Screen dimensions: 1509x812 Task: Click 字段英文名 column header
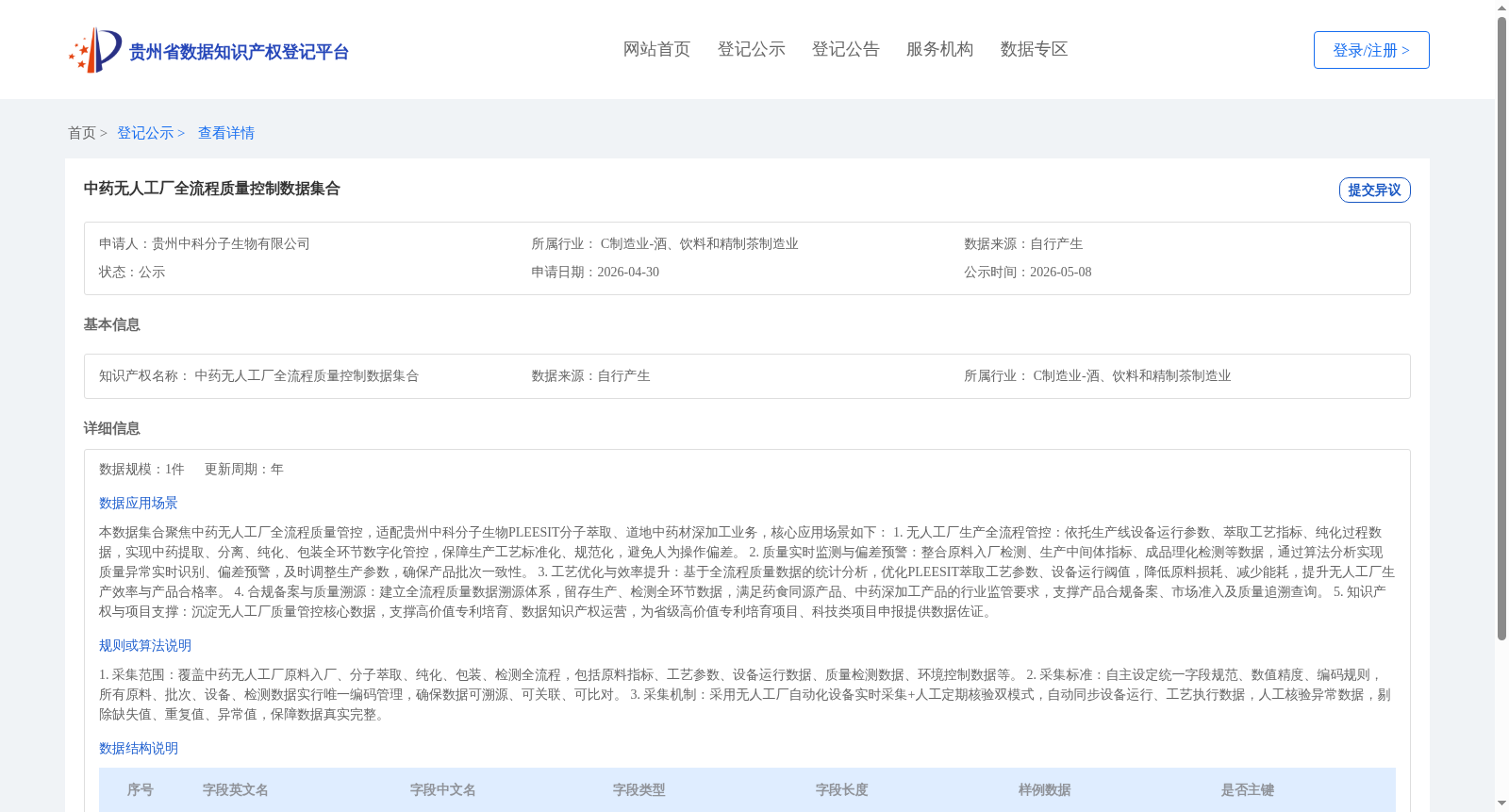coord(236,790)
